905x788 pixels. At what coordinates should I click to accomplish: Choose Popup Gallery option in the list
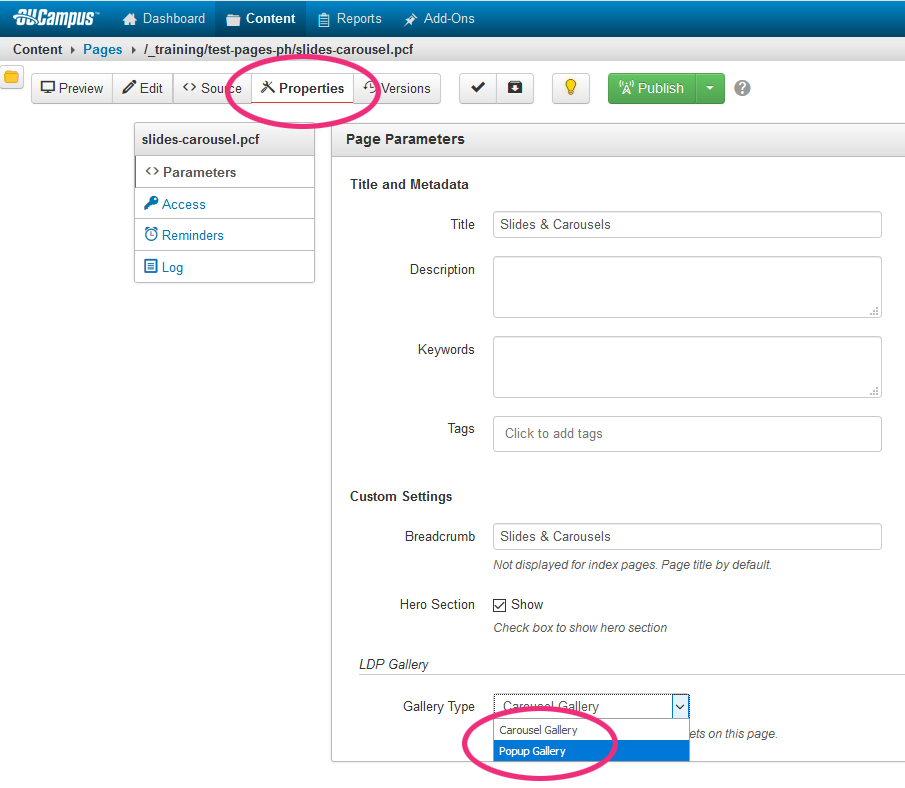pyautogui.click(x=592, y=751)
